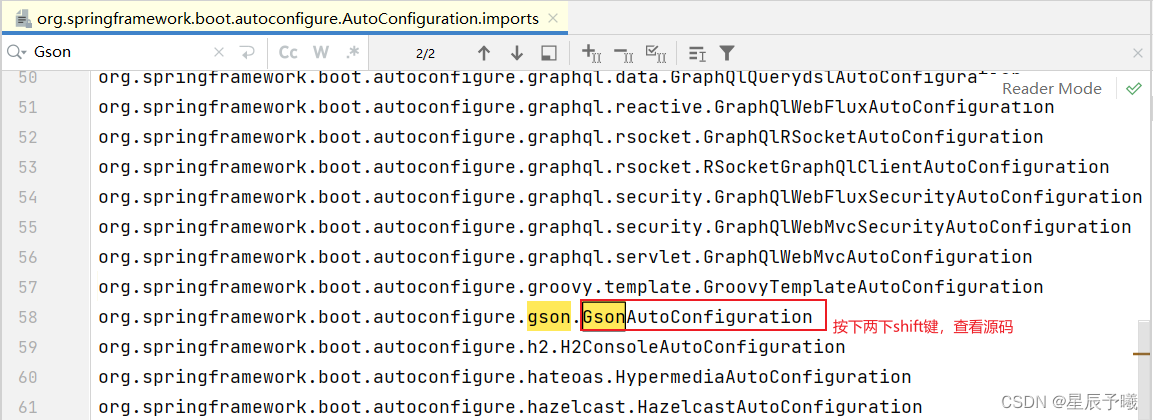Clear the Gson search text
Viewport: 1153px width, 420px height.
pos(218,53)
